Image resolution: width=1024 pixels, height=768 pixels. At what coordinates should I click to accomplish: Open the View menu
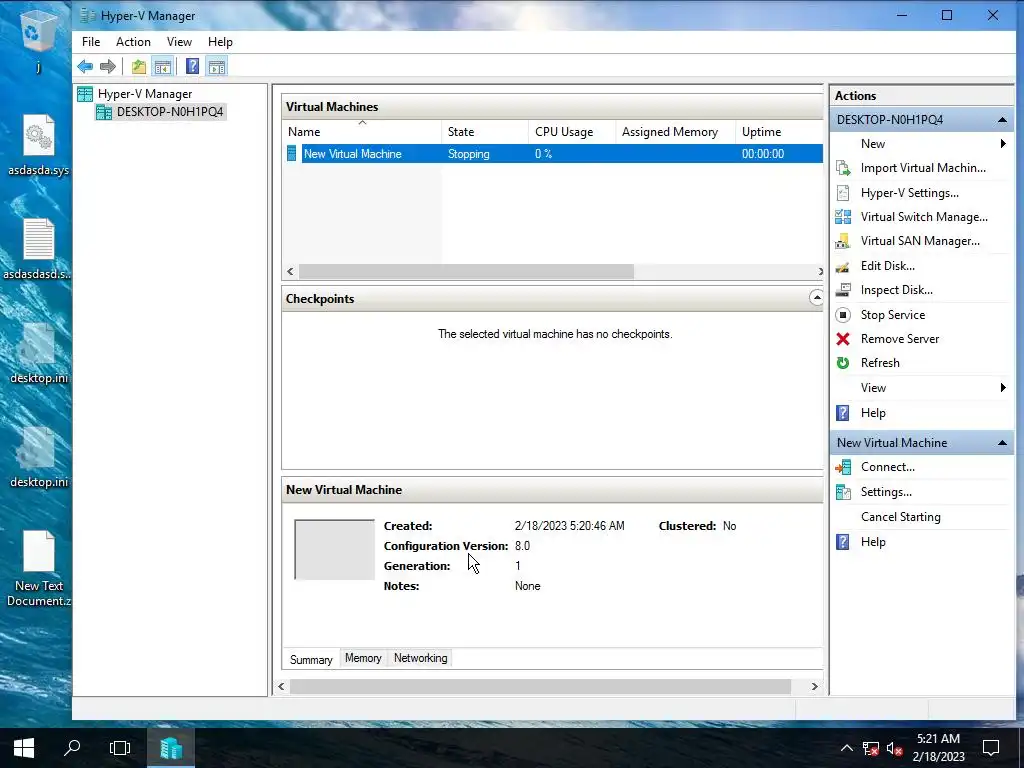(x=179, y=42)
